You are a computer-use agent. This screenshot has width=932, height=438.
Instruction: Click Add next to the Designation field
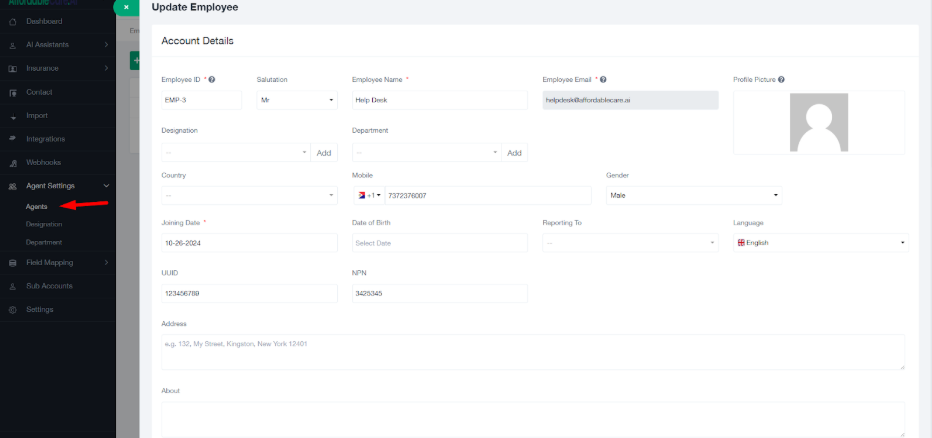[x=324, y=153]
